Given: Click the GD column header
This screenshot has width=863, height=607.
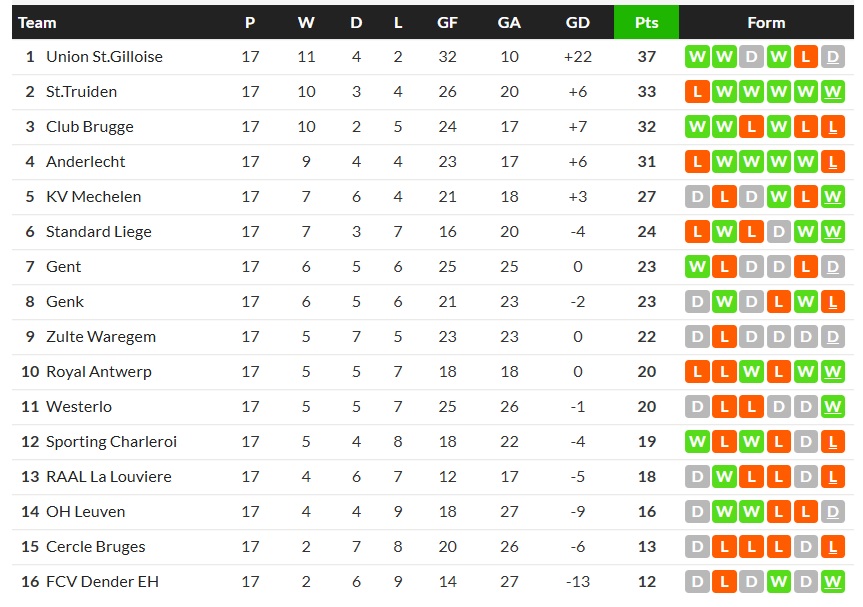Looking at the screenshot, I should 577,22.
